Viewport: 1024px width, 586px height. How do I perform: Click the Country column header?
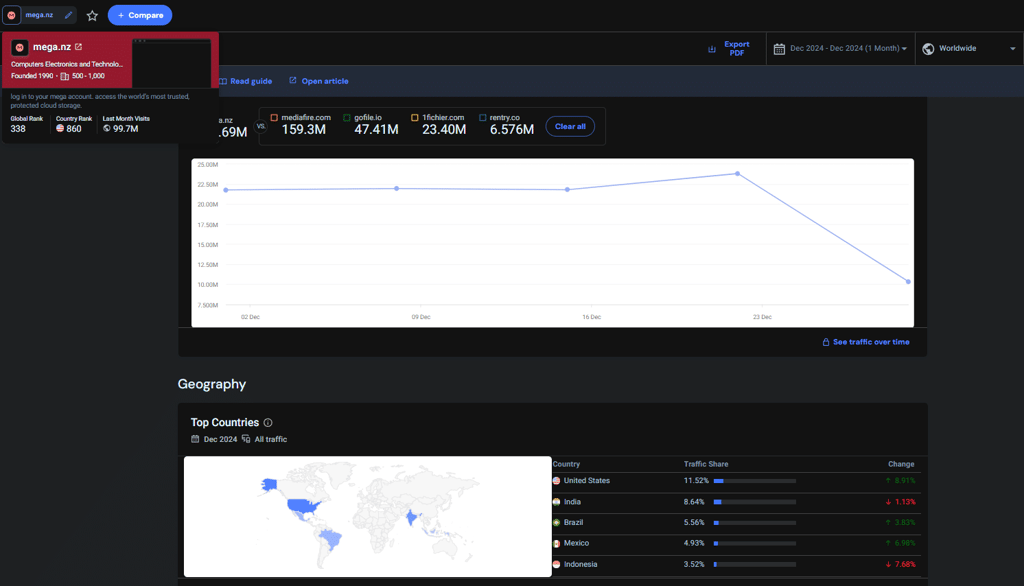566,464
